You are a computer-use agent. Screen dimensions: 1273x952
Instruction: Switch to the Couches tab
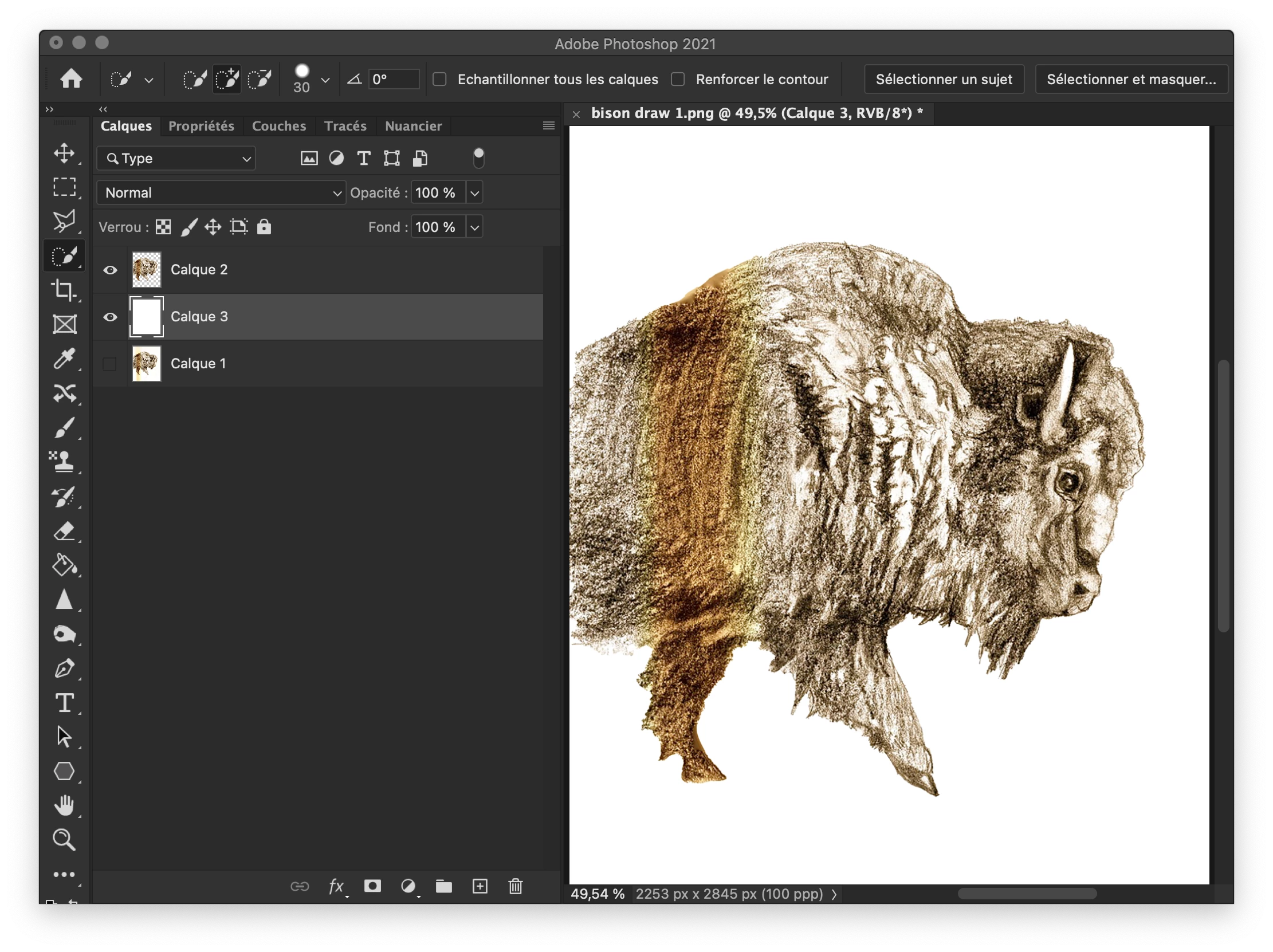[278, 126]
